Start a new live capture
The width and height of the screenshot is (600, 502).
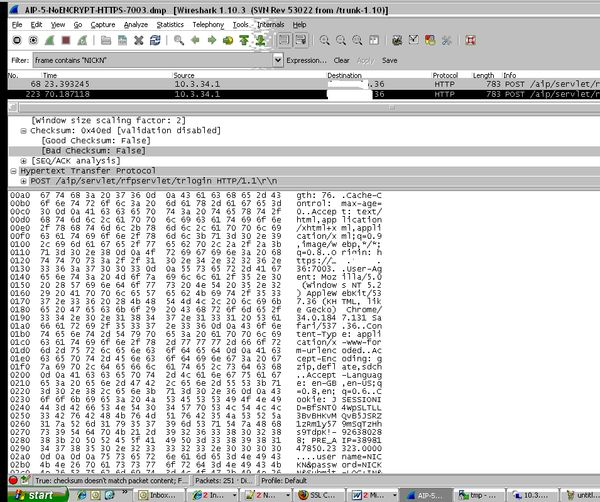click(50, 40)
